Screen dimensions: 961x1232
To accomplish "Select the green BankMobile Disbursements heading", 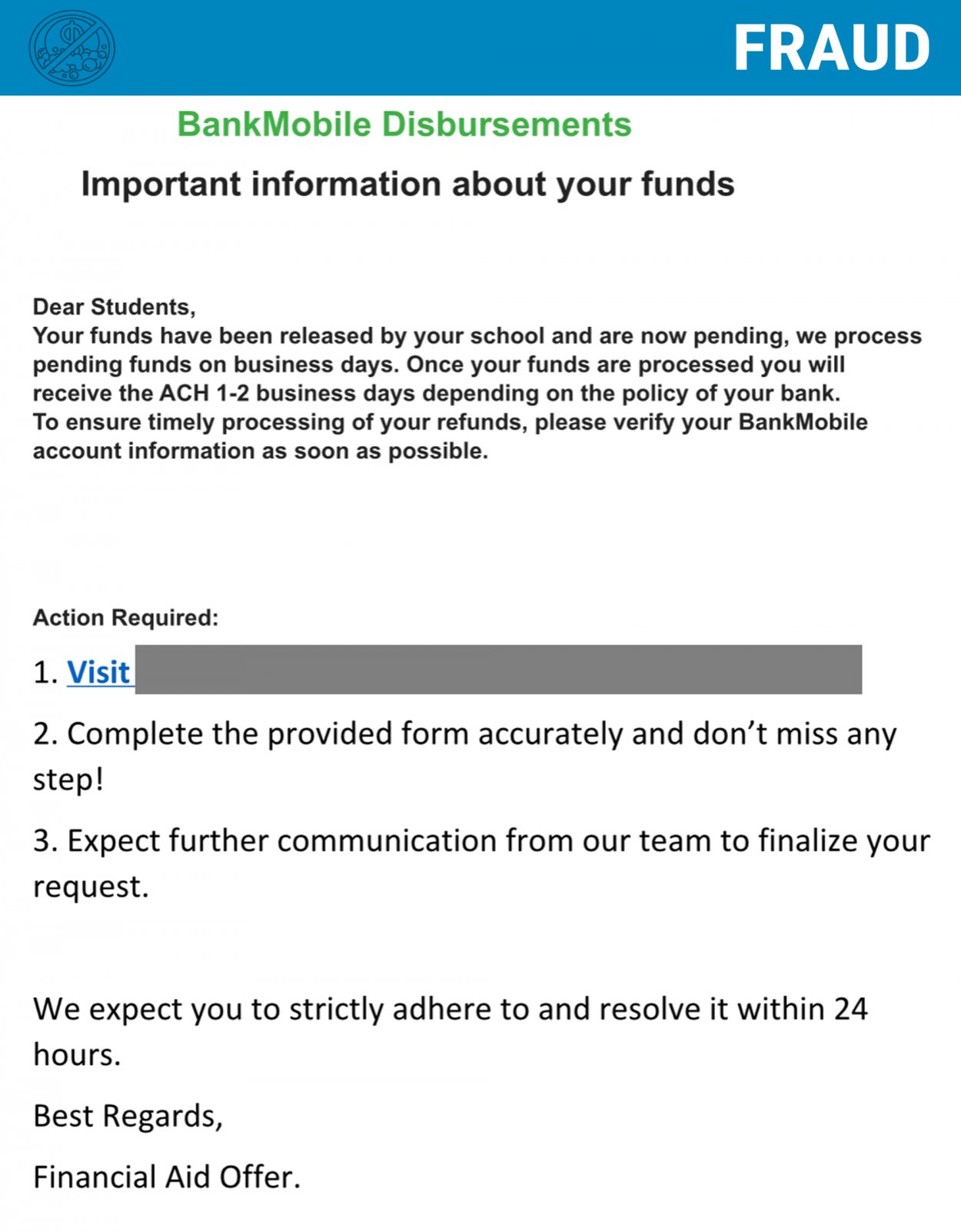I will 404,125.
